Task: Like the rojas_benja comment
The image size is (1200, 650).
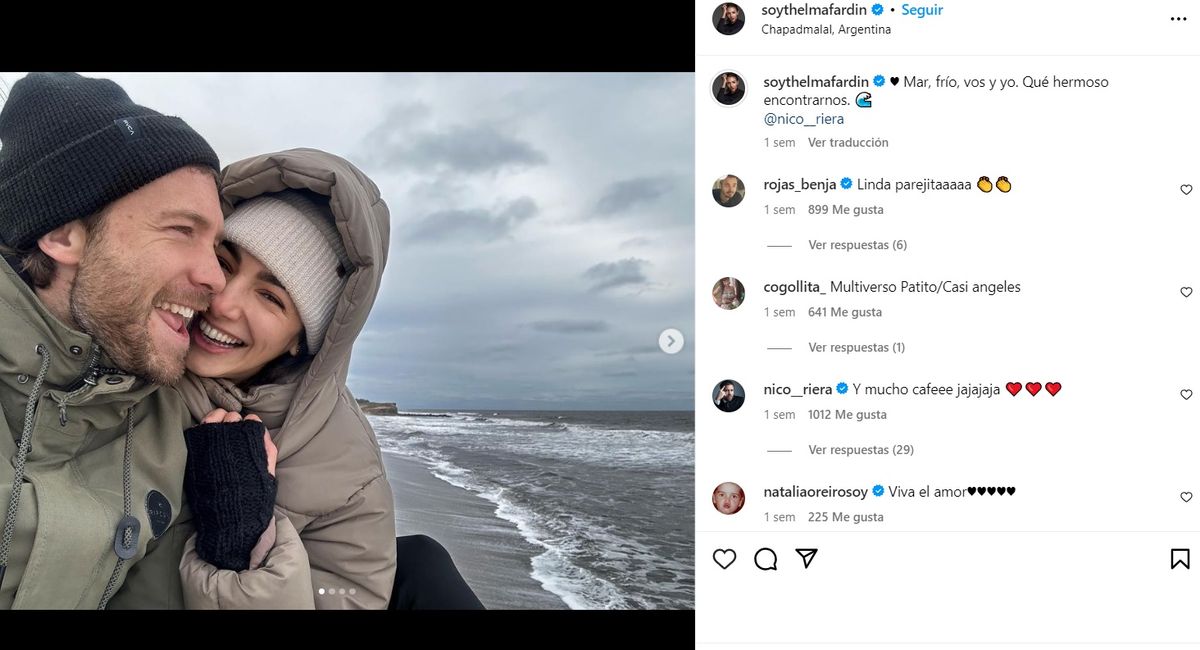Action: coord(1186,190)
